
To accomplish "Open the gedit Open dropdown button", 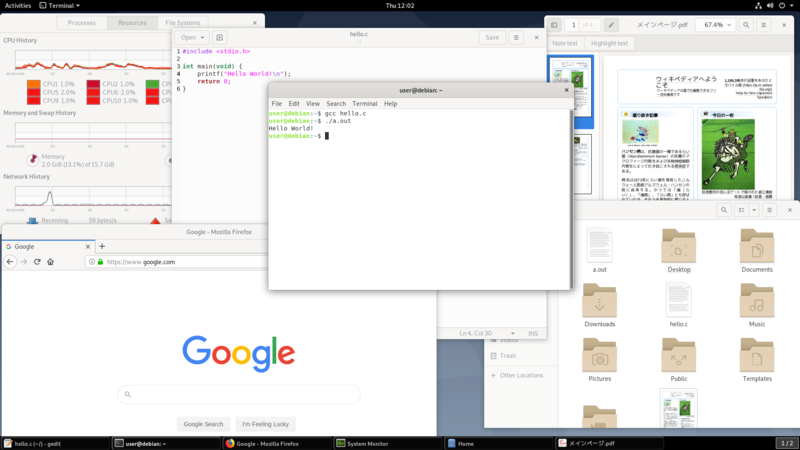I will tap(192, 37).
